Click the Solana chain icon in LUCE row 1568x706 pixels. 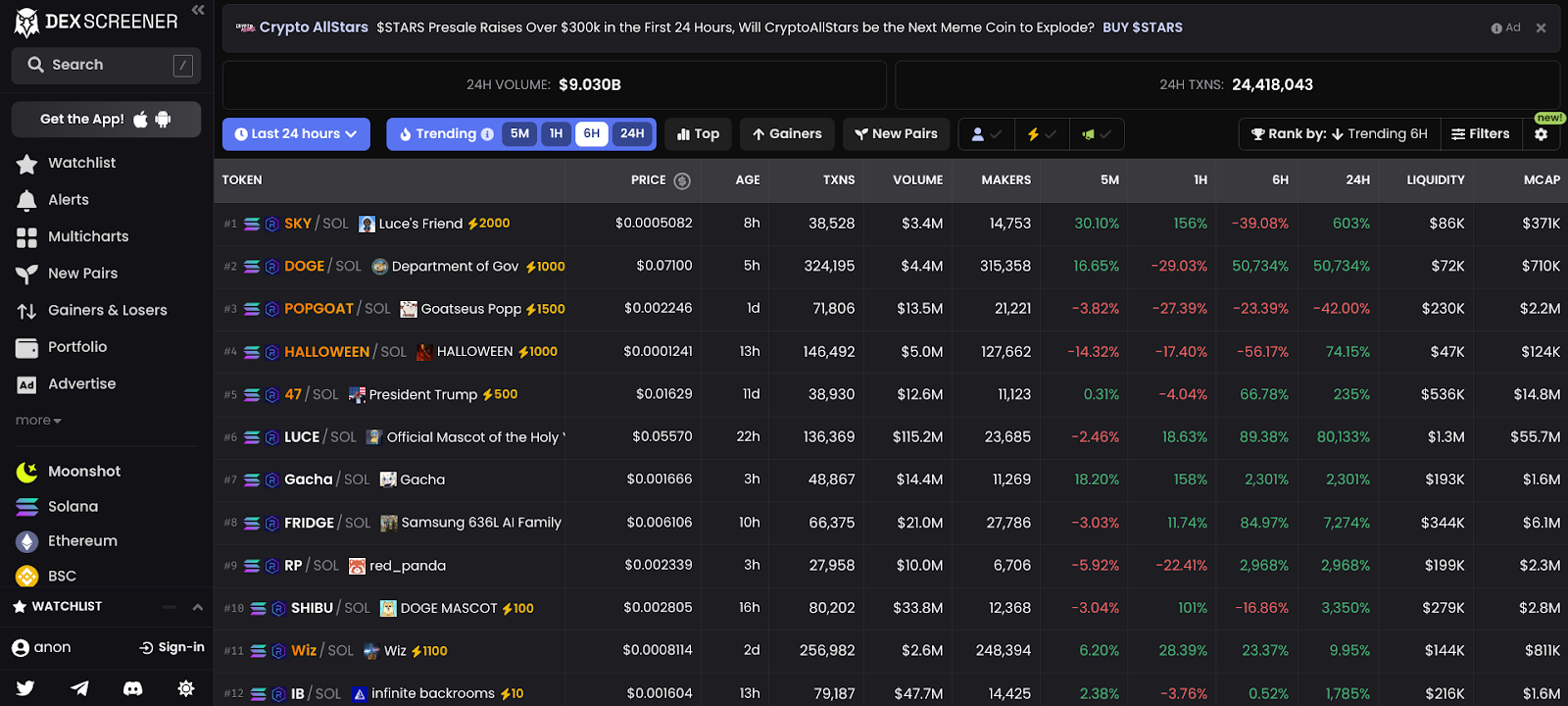[x=252, y=437]
